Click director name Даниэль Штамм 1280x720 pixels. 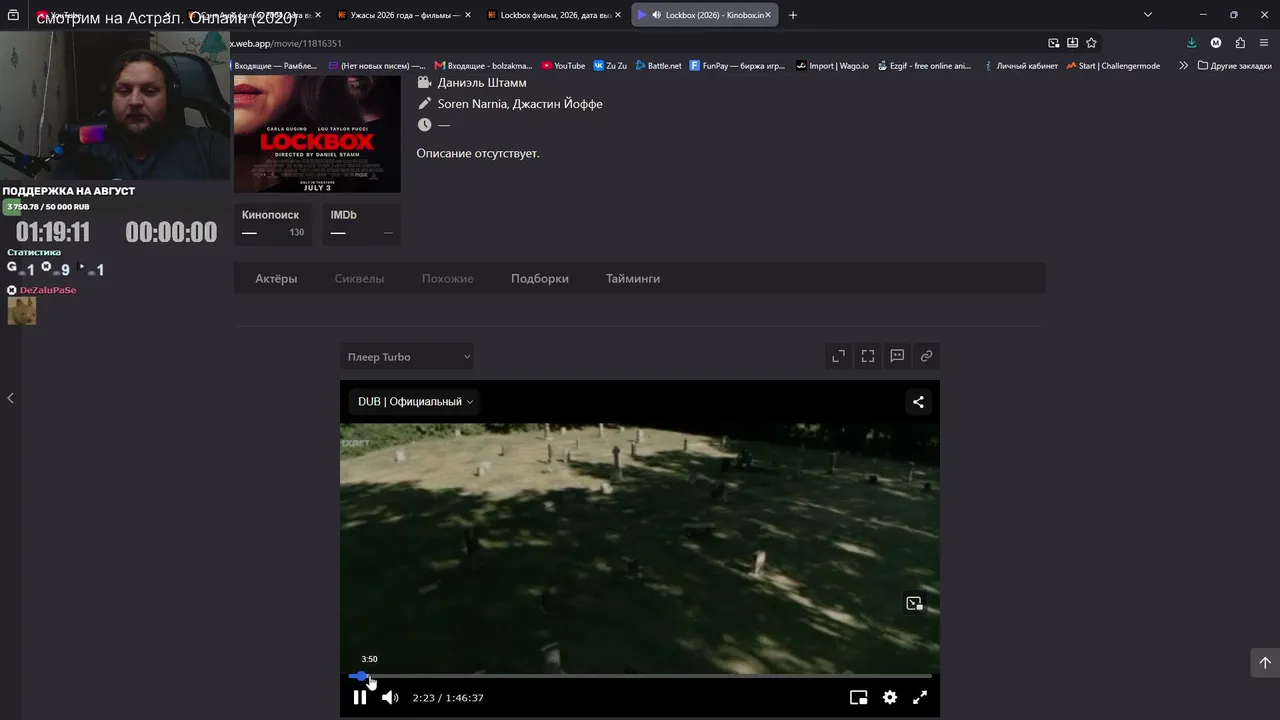482,83
